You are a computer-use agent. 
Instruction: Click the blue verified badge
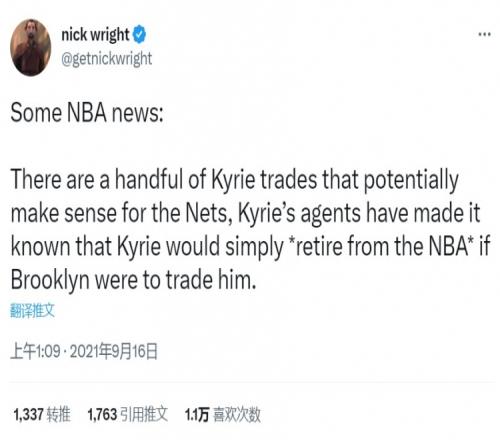coord(139,34)
